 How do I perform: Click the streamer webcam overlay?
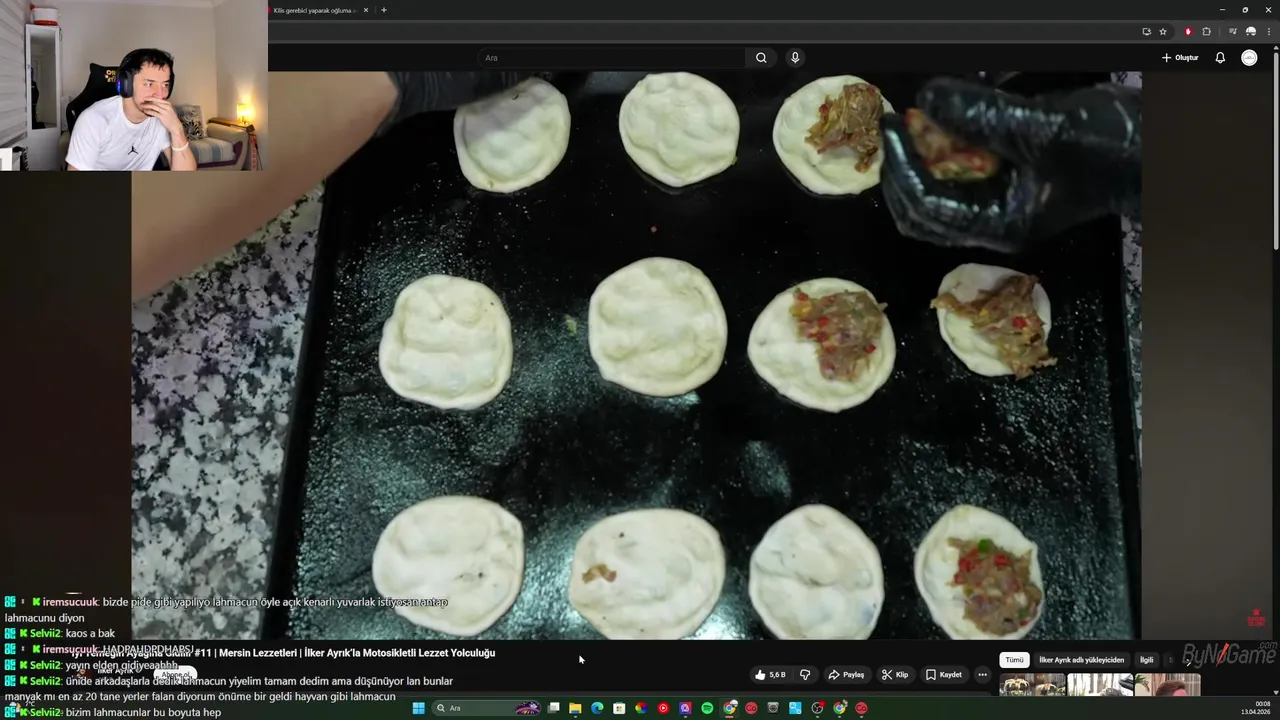134,85
